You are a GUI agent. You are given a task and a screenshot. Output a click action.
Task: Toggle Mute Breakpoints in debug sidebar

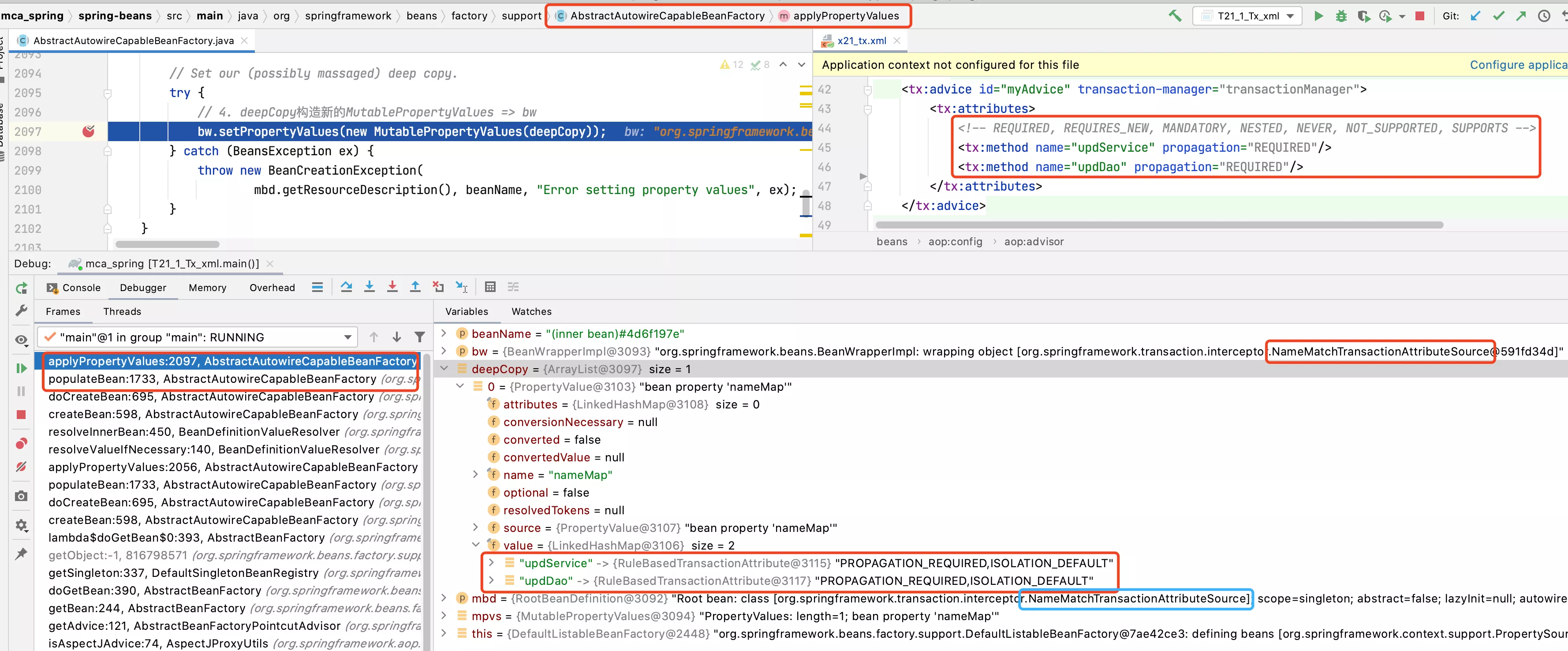21,467
